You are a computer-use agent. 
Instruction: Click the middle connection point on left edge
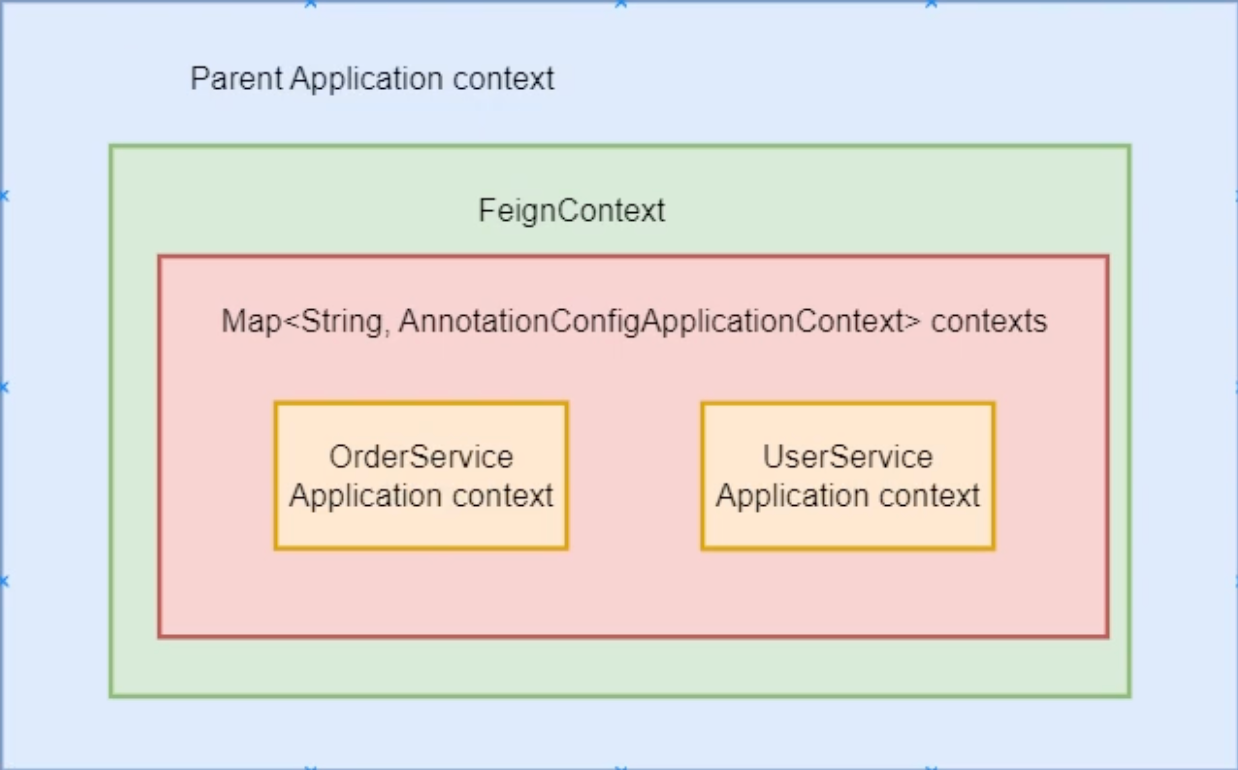click(x=4, y=387)
